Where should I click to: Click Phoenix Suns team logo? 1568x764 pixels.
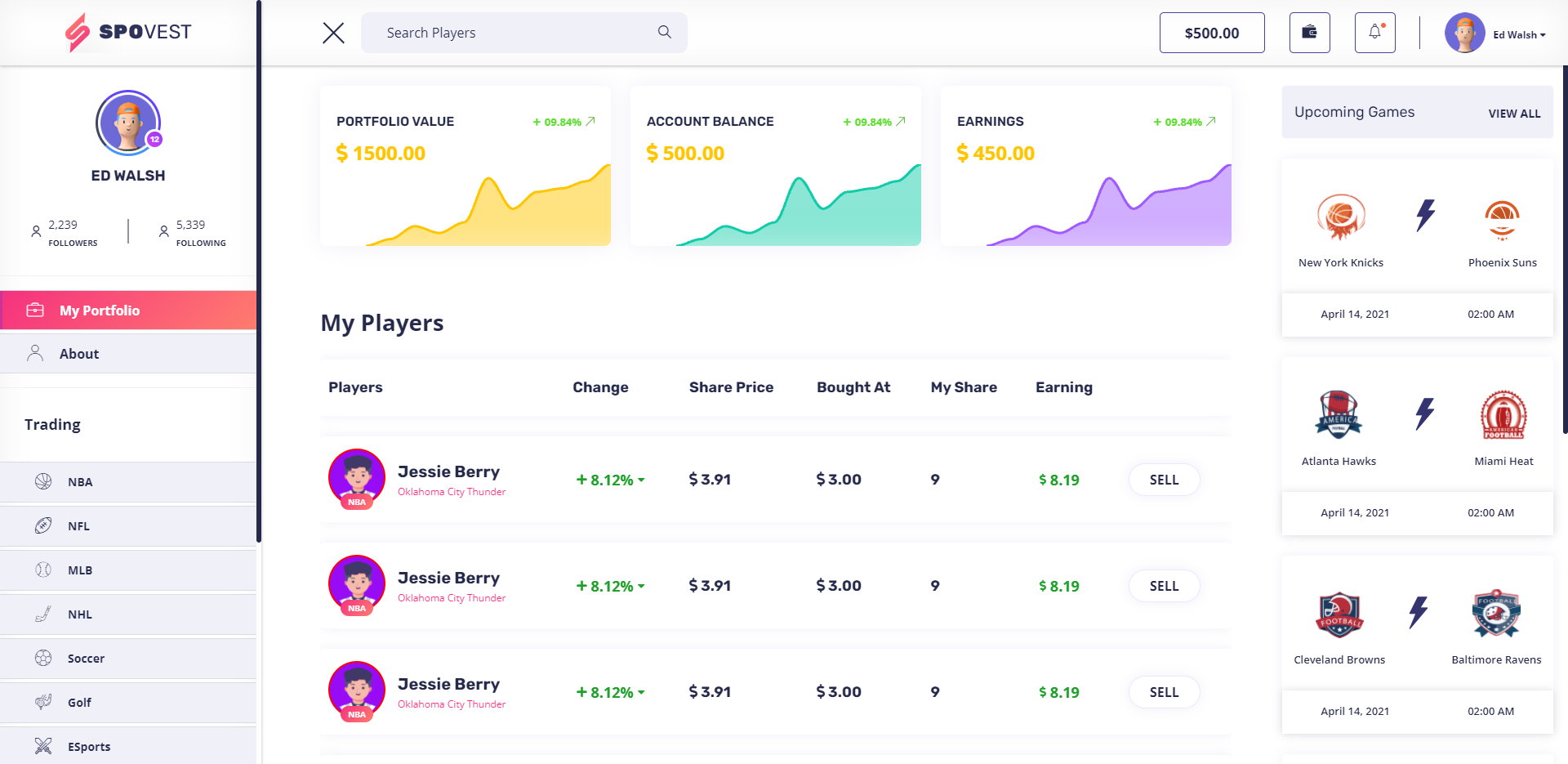[x=1503, y=219]
